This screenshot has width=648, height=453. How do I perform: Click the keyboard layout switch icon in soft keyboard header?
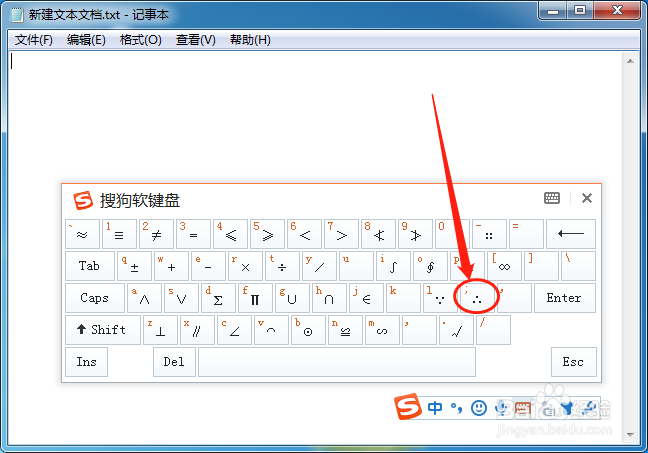click(552, 198)
